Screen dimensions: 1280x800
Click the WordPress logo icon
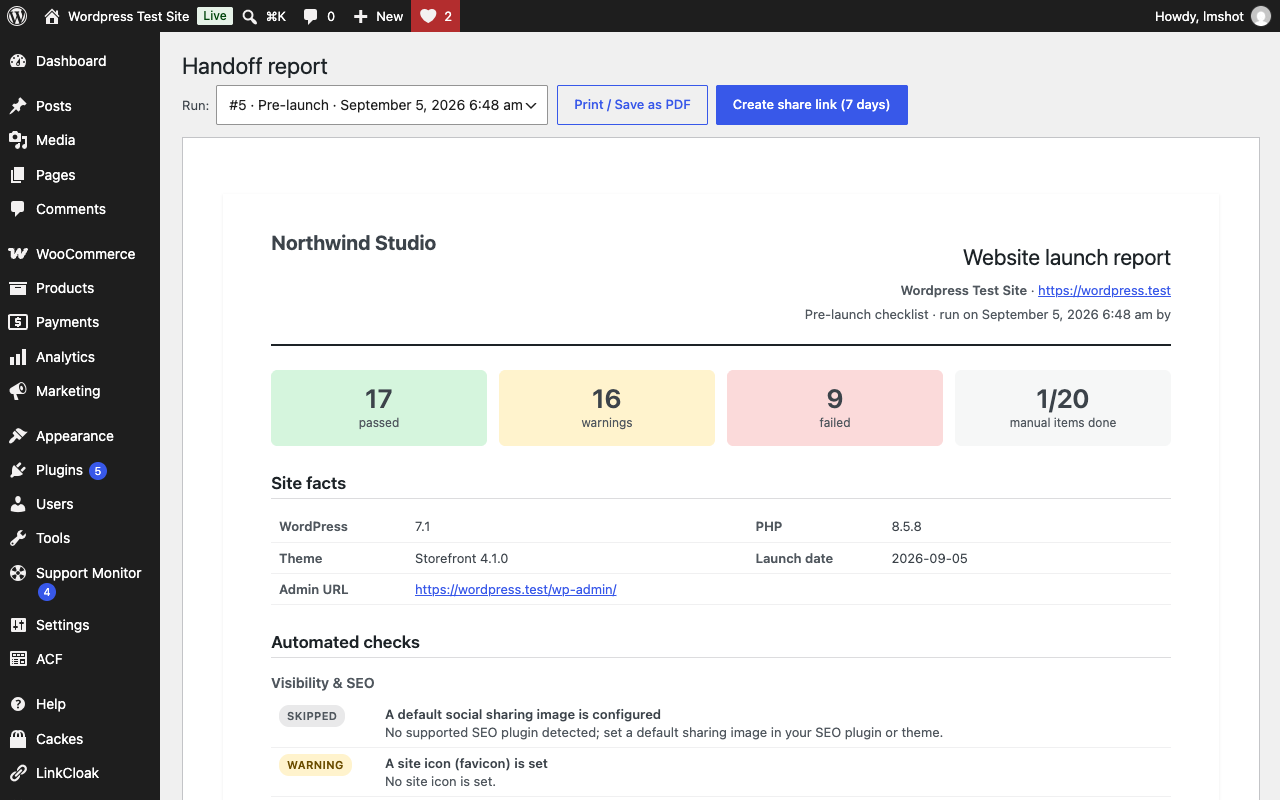coord(17,16)
